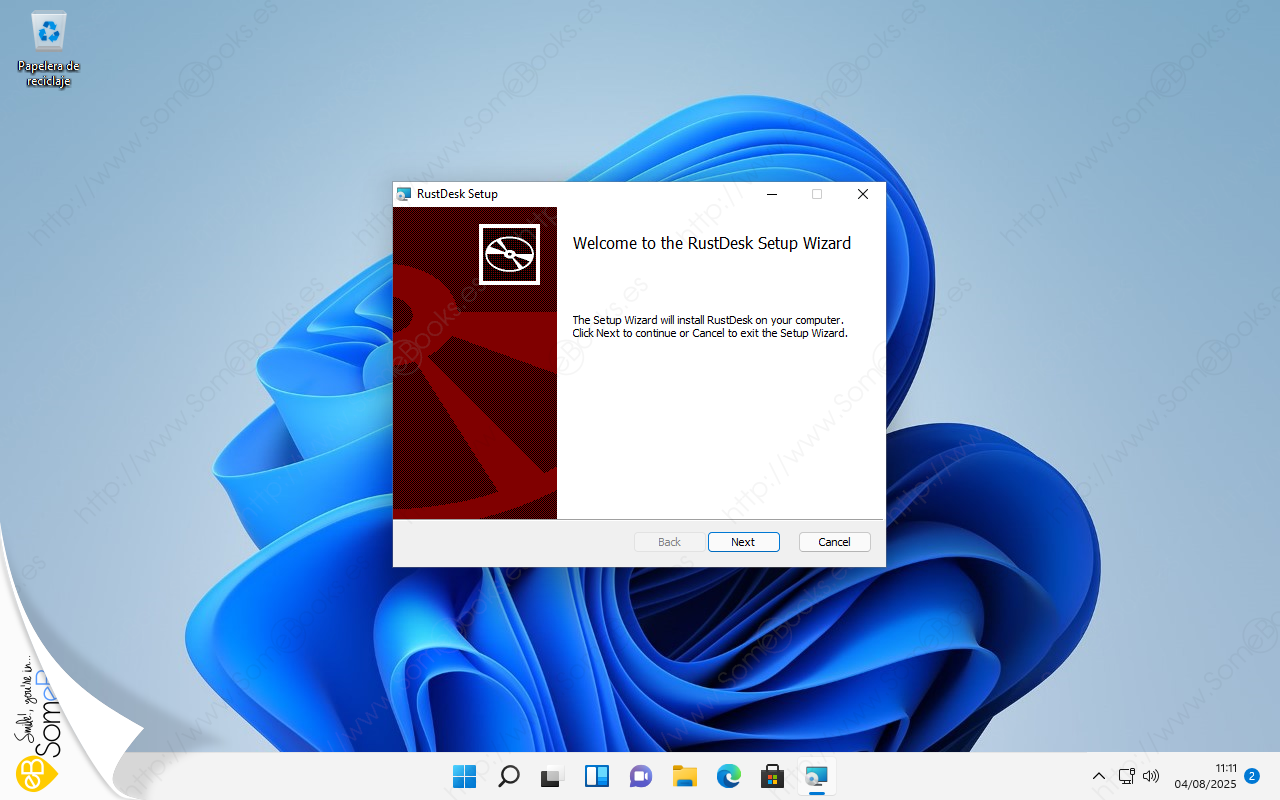Launch File Explorer from the taskbar
This screenshot has height=800, width=1280.
tap(685, 776)
